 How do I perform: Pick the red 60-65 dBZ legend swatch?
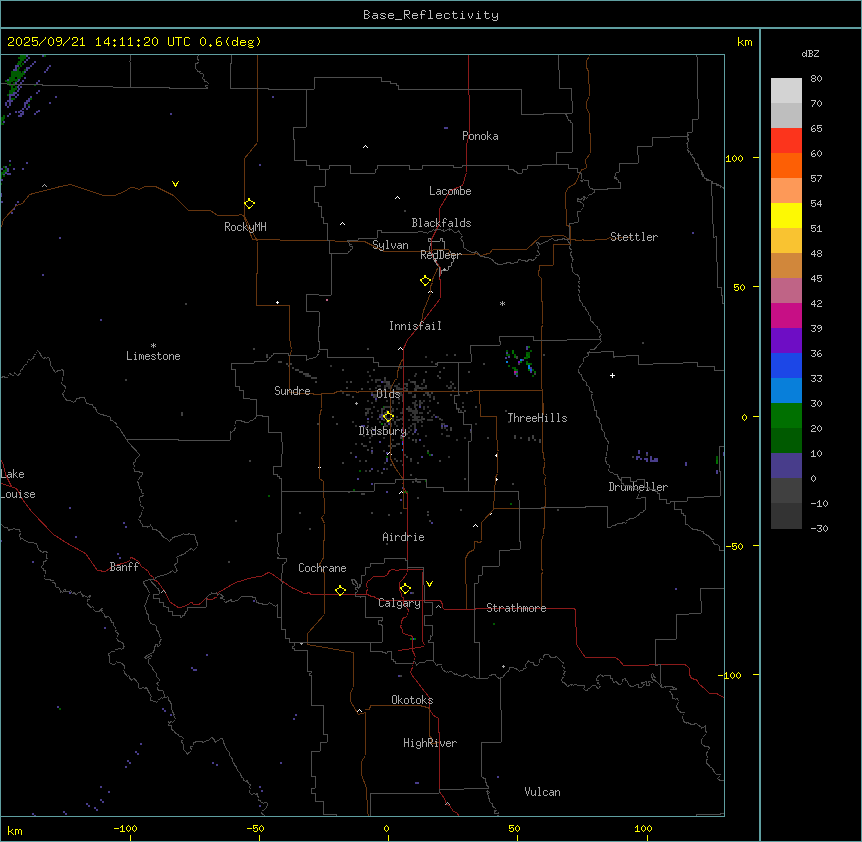[786, 141]
